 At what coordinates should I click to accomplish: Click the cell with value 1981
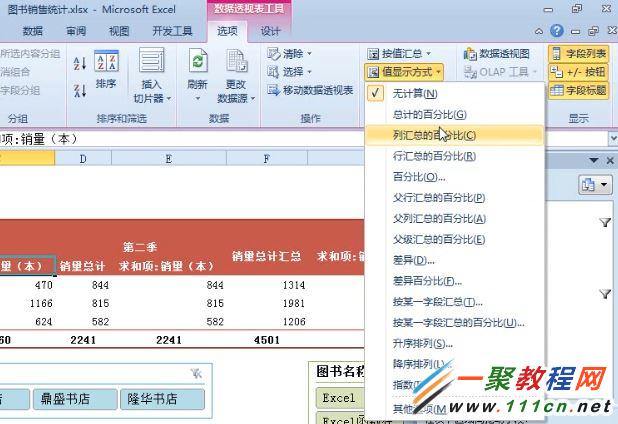point(267,303)
